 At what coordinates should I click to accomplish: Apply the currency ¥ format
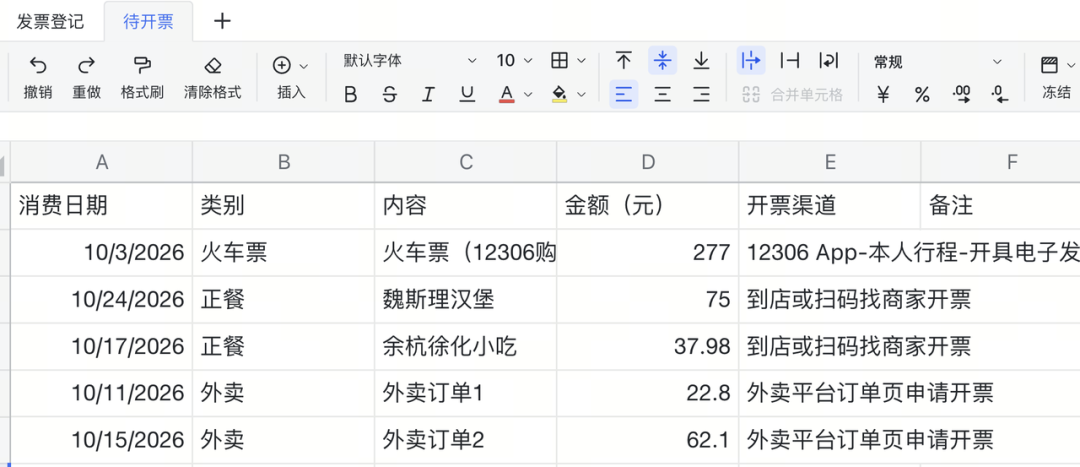click(883, 94)
